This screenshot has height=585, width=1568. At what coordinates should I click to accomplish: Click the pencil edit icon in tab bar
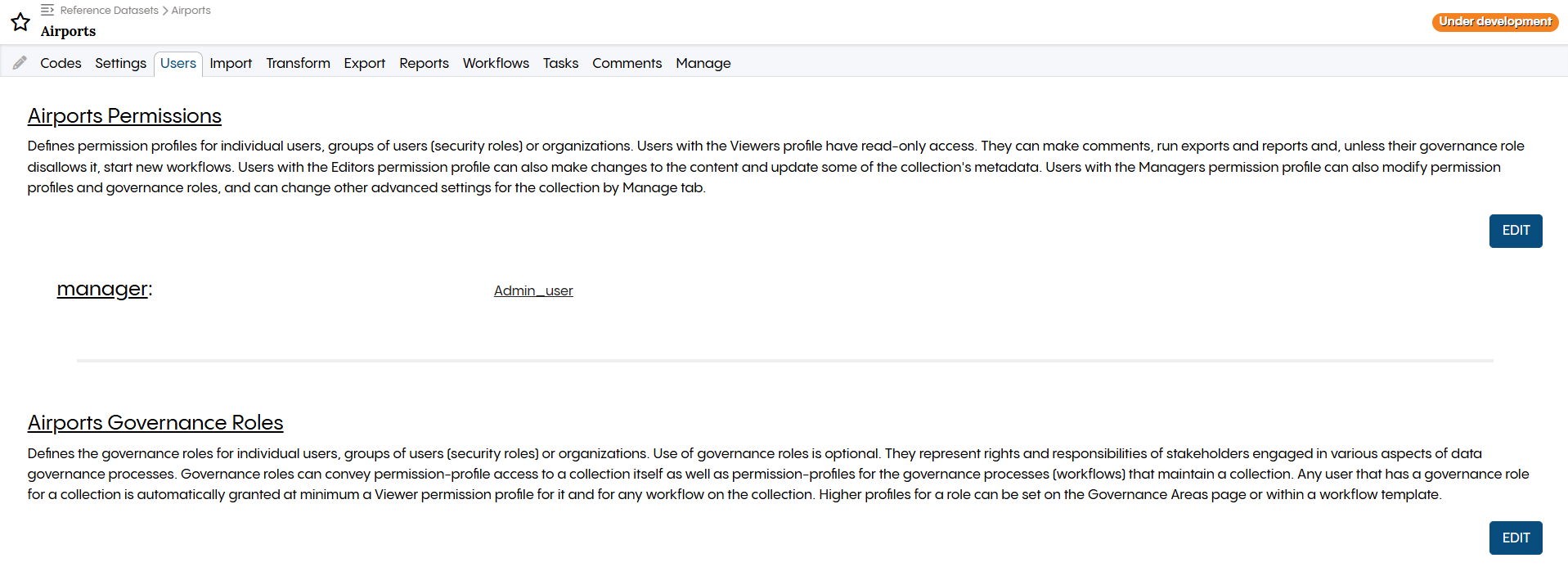click(x=20, y=63)
